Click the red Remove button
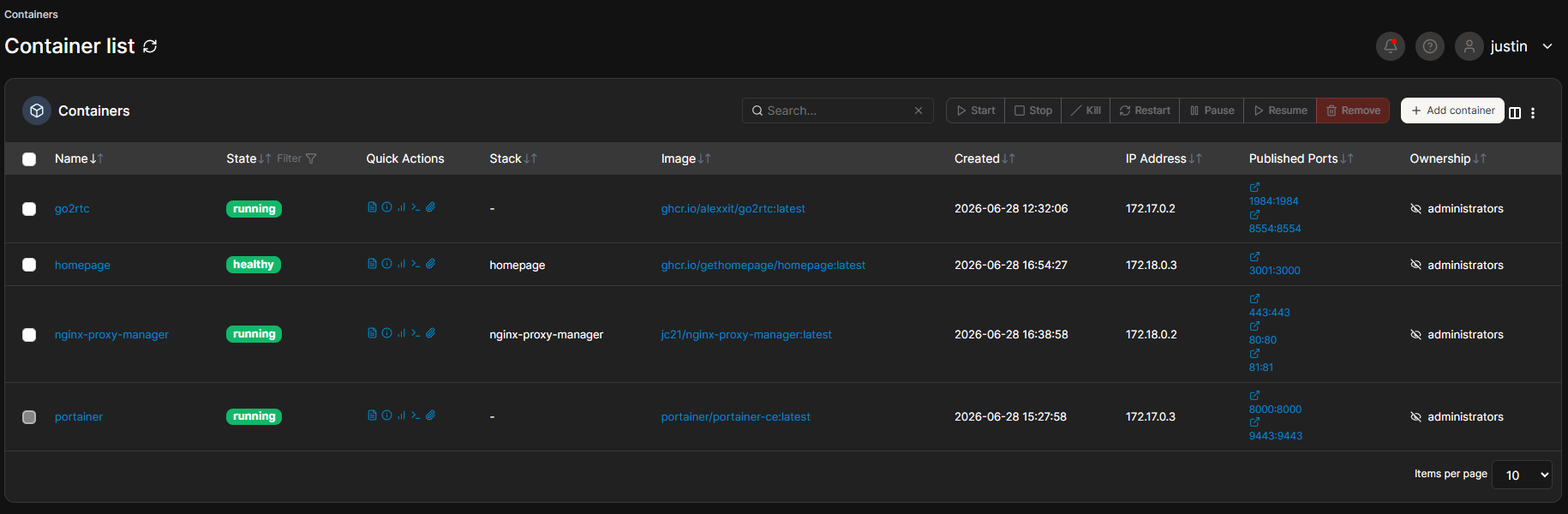 [1353, 111]
